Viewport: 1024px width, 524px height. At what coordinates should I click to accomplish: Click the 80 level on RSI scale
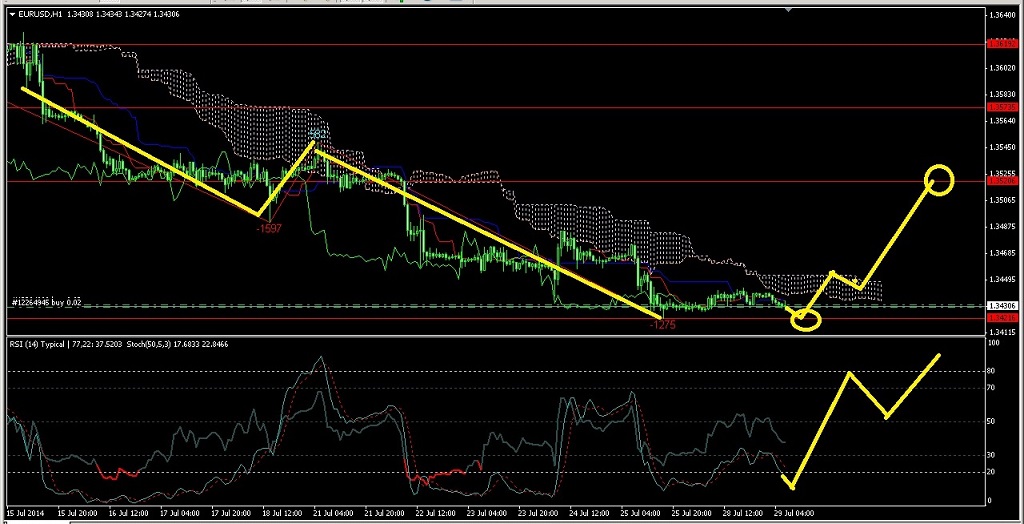point(993,371)
